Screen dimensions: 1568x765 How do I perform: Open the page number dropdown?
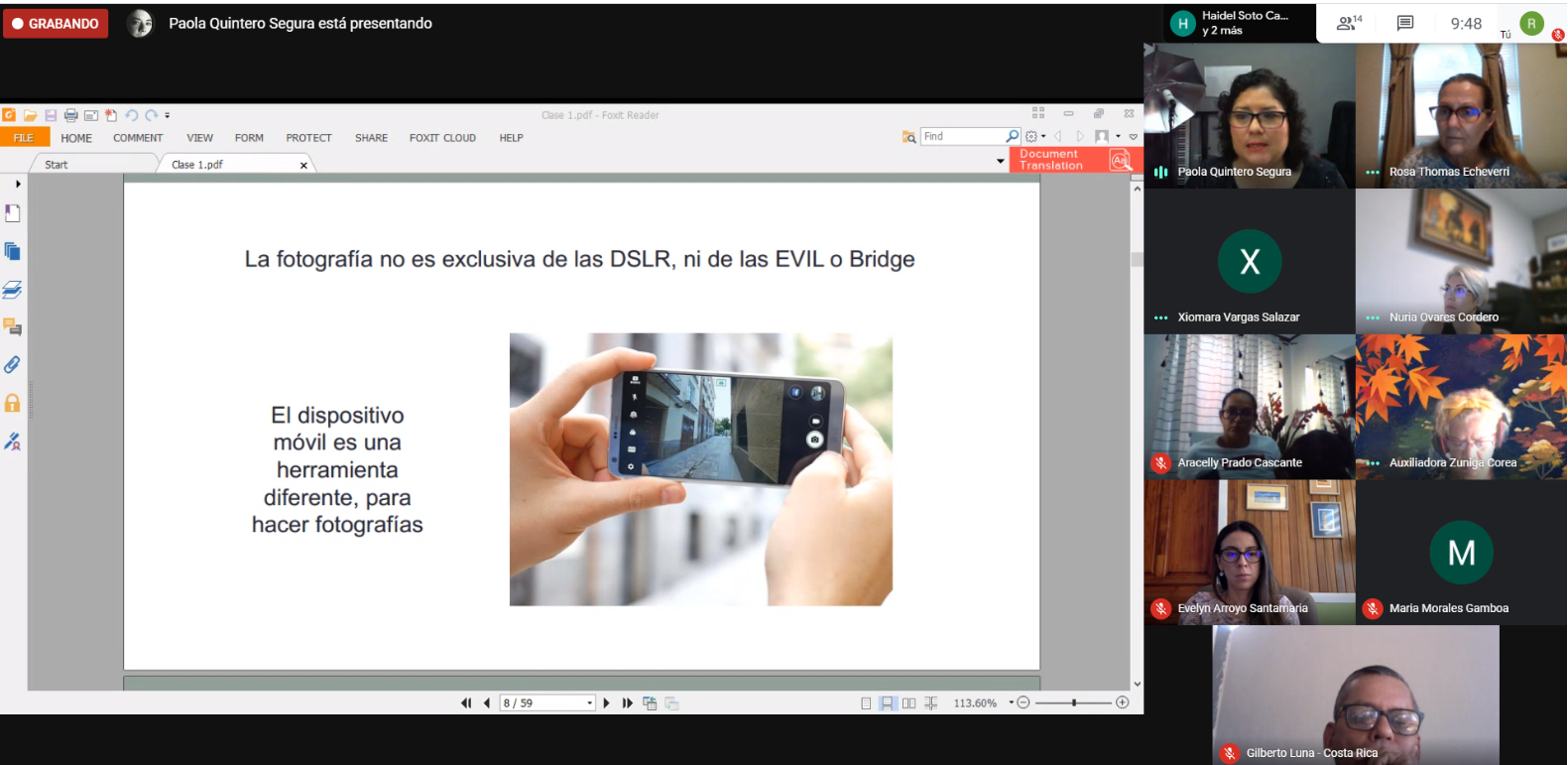(590, 703)
